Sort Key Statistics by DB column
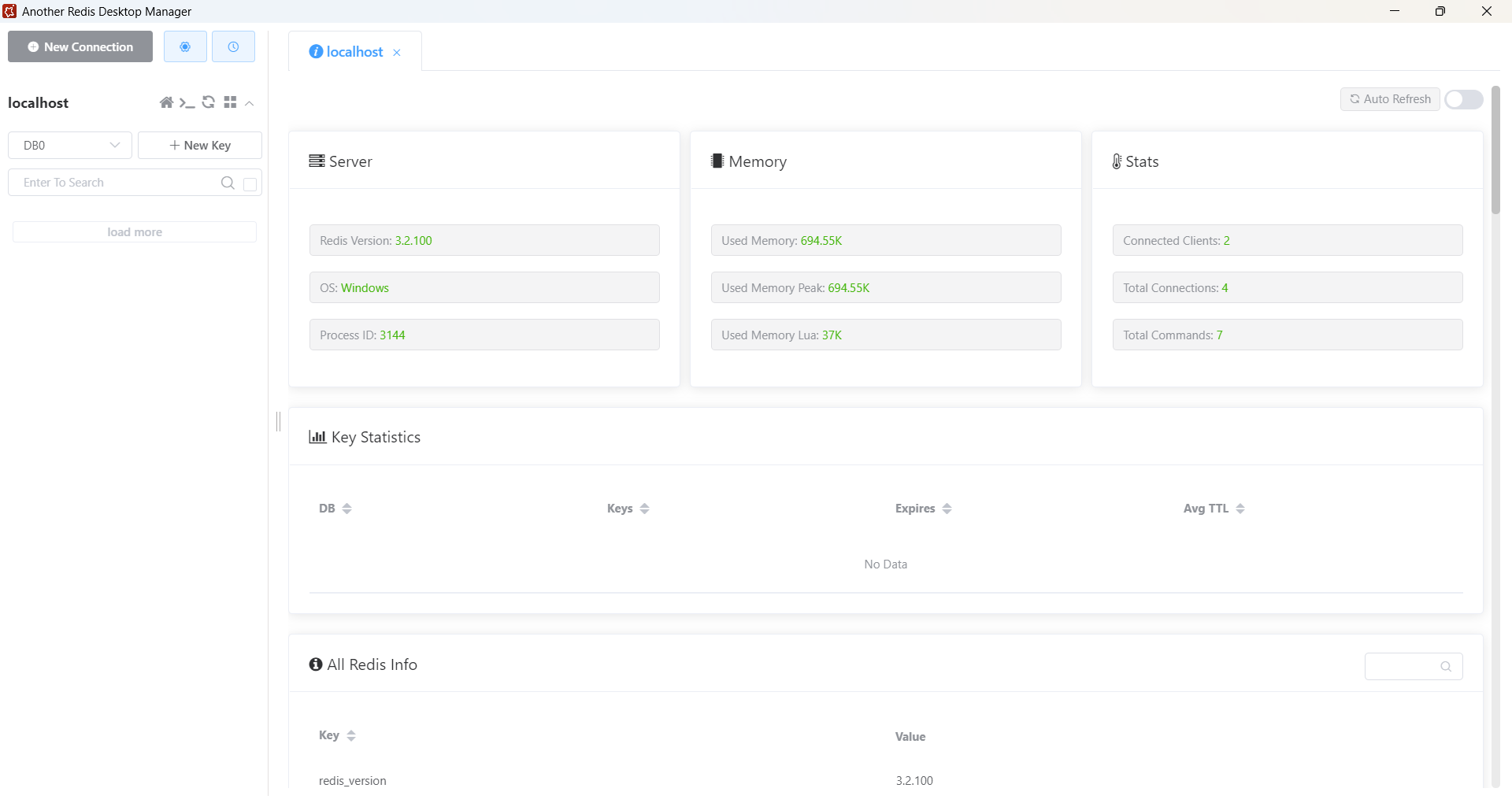Image resolution: width=1512 pixels, height=803 pixels. (347, 509)
